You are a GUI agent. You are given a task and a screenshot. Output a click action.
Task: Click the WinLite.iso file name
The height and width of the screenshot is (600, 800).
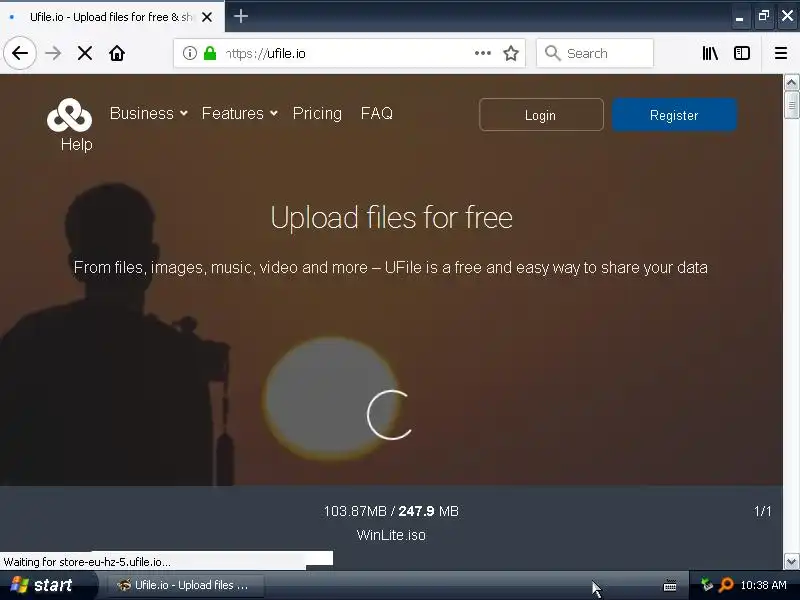click(391, 535)
